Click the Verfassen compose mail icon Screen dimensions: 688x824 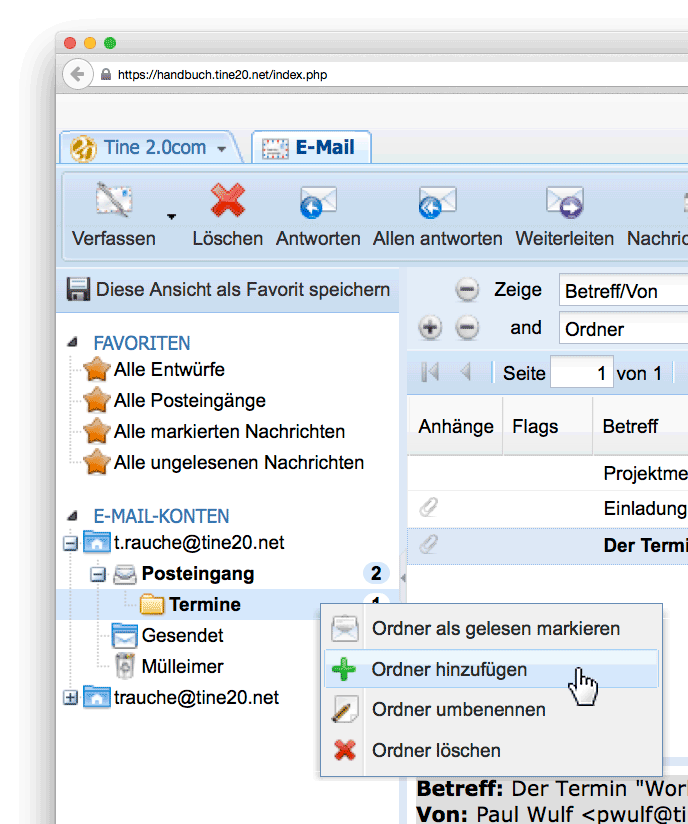click(114, 200)
